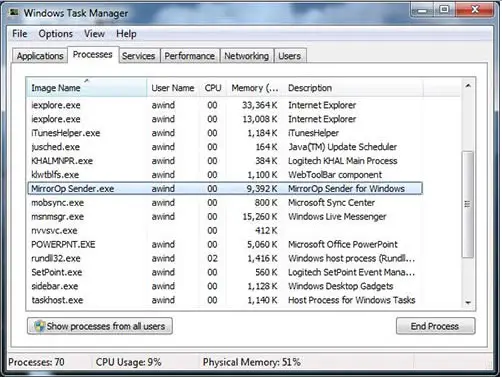This screenshot has width=502, height=377.
Task: Click the scrollbar up arrow
Action: pyautogui.click(x=468, y=86)
